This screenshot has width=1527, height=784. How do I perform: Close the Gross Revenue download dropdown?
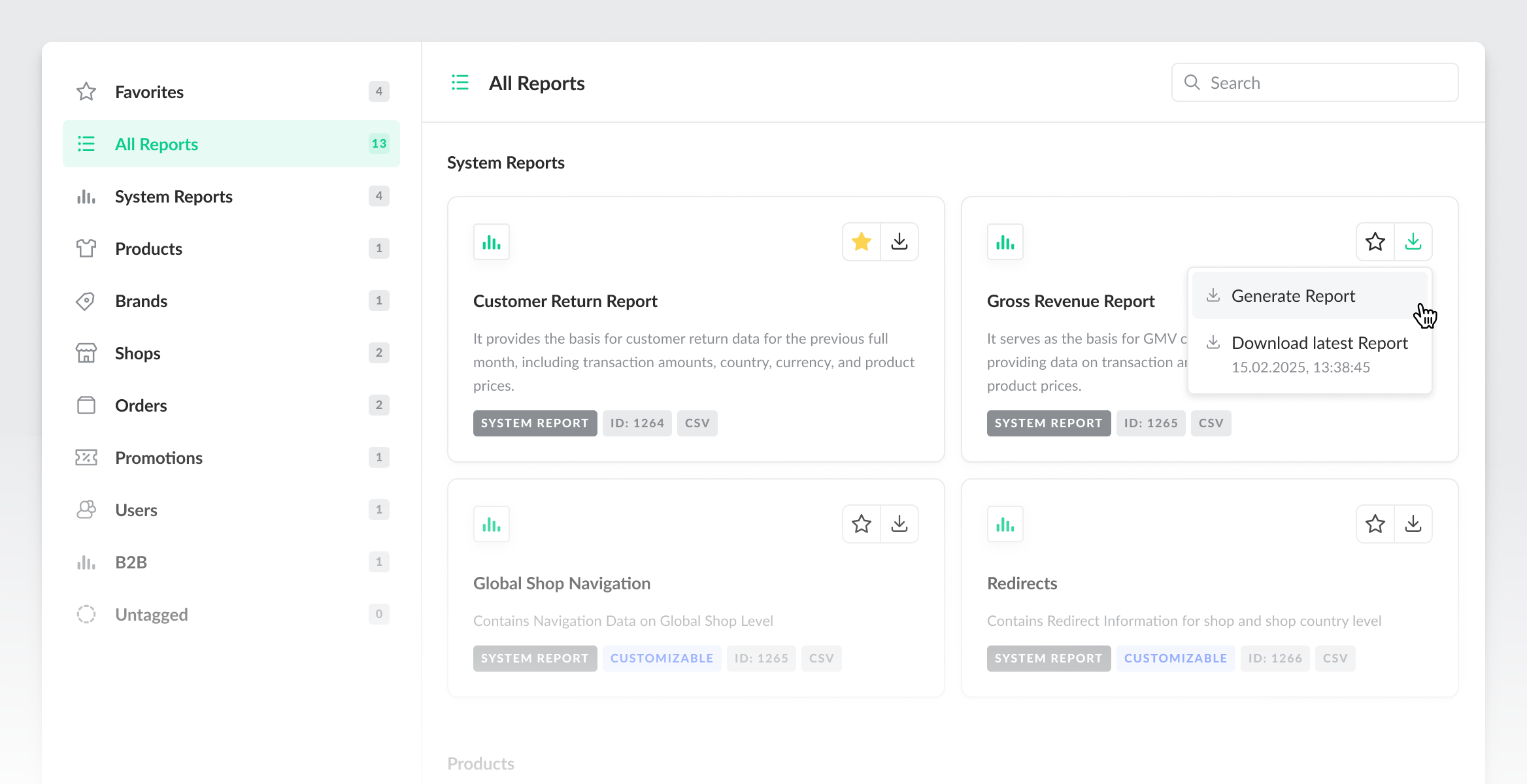(1413, 242)
